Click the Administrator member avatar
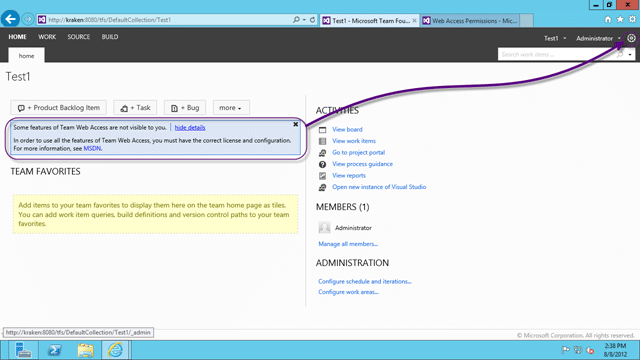 pyautogui.click(x=324, y=227)
